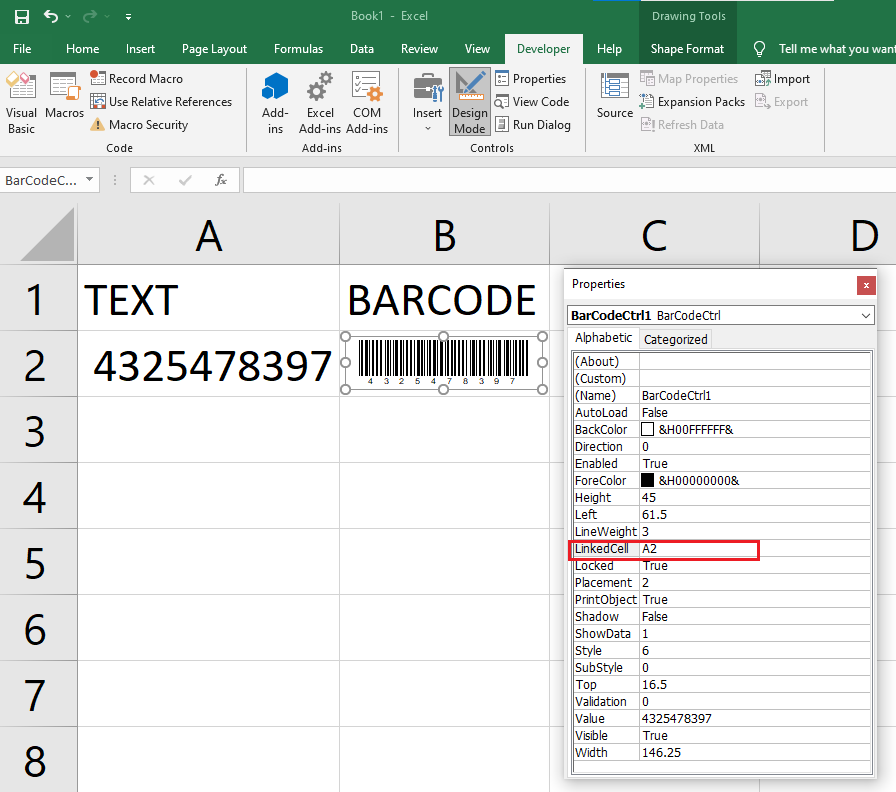Viewport: 896px width, 792px height.
Task: Expand the BarCodeCtrl1 object dropdown
Action: [866, 315]
